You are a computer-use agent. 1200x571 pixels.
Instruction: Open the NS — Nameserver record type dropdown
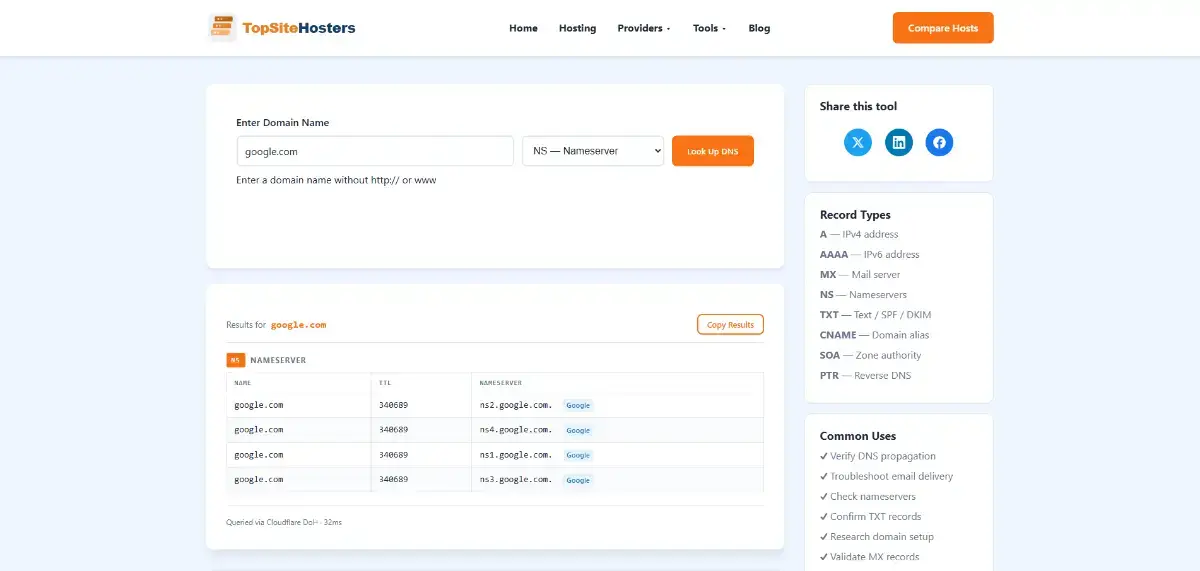pos(593,151)
